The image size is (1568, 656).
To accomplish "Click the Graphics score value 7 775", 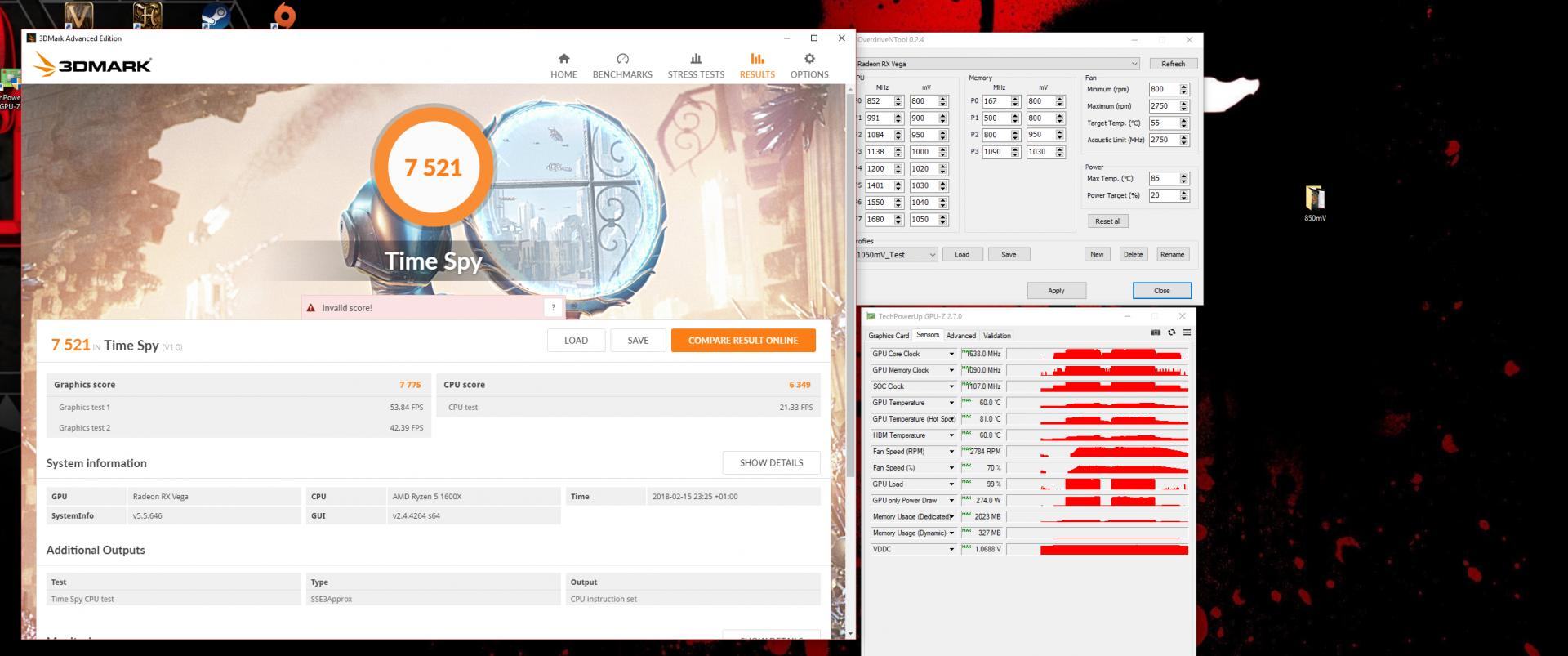I will click(410, 385).
